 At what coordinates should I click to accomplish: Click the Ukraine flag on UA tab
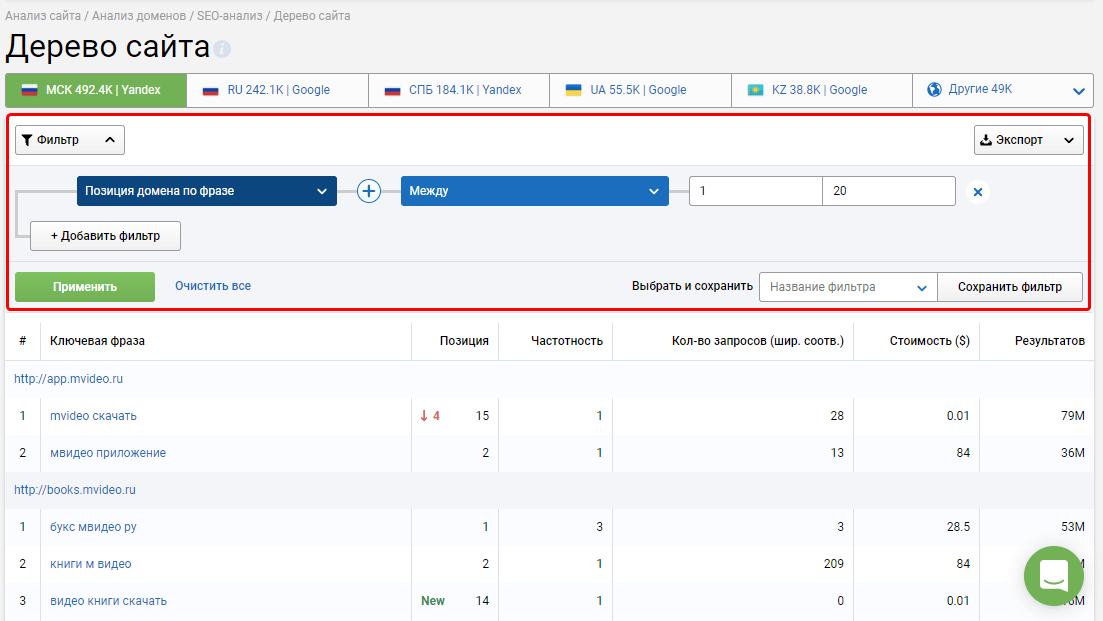point(574,90)
